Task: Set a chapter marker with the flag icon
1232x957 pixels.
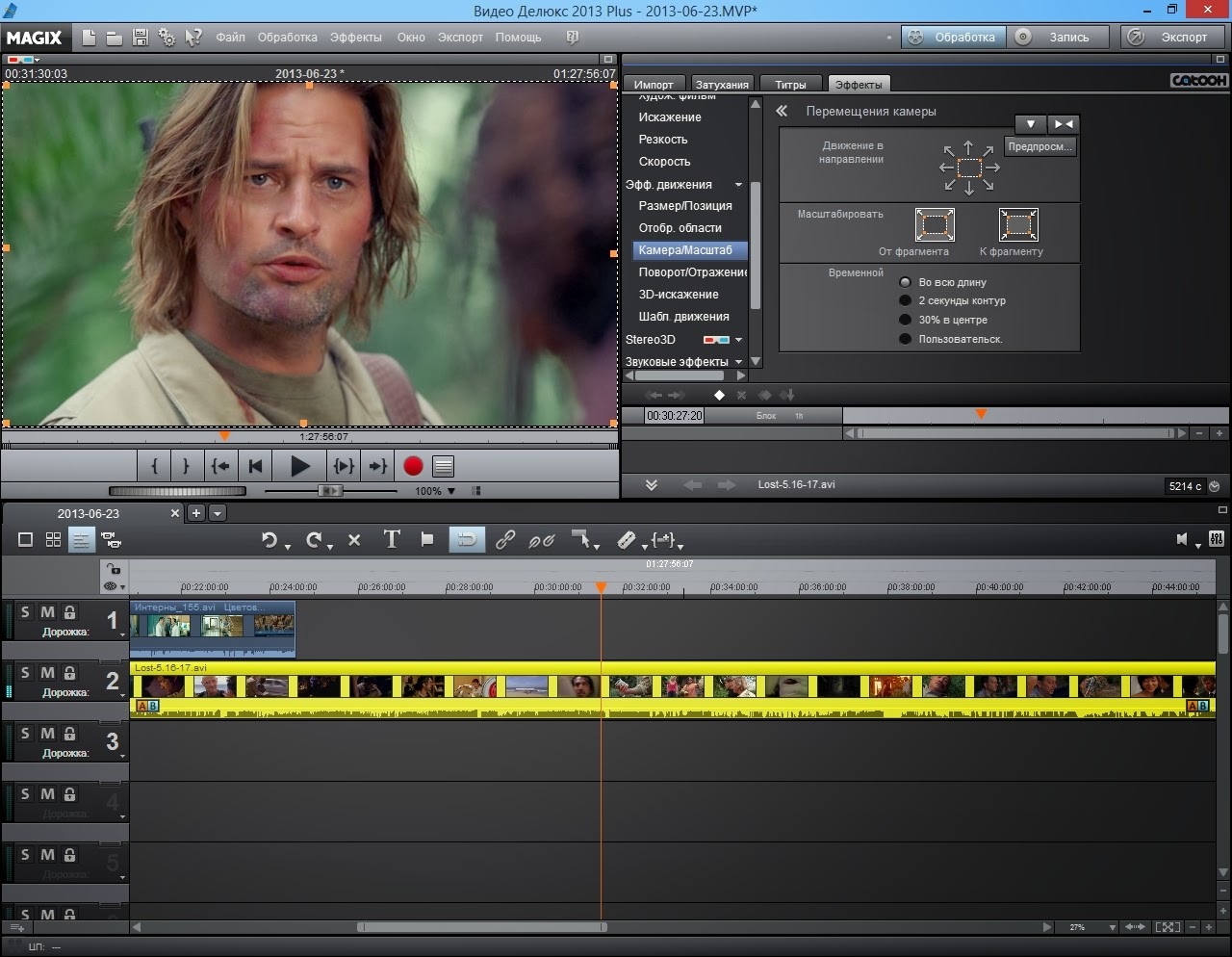Action: point(427,539)
